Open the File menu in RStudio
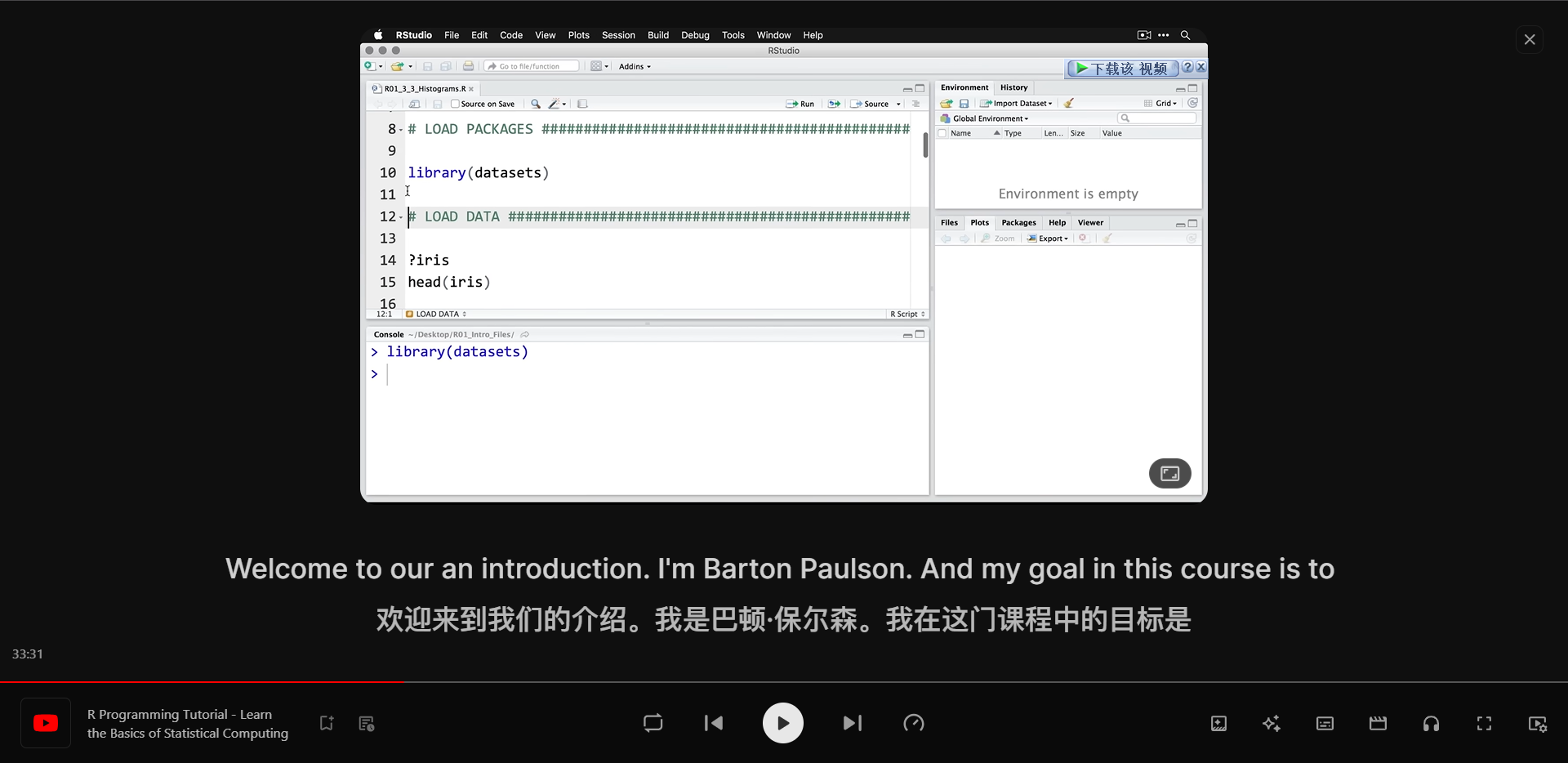Viewport: 1568px width, 763px height. click(452, 35)
